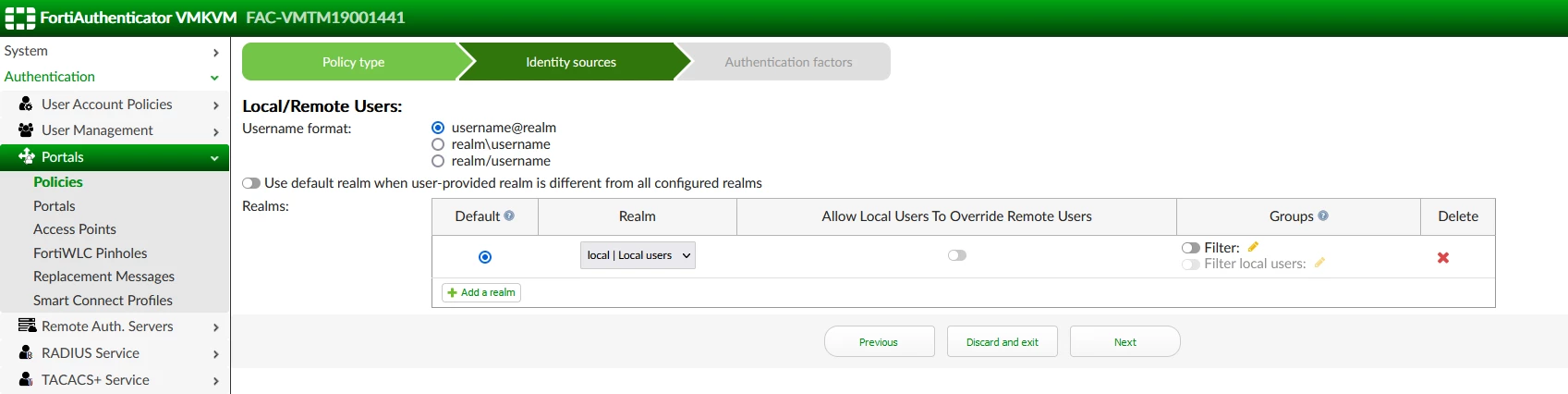Click the TACACS+ Service icon
Image resolution: width=1568 pixels, height=394 pixels.
click(26, 379)
